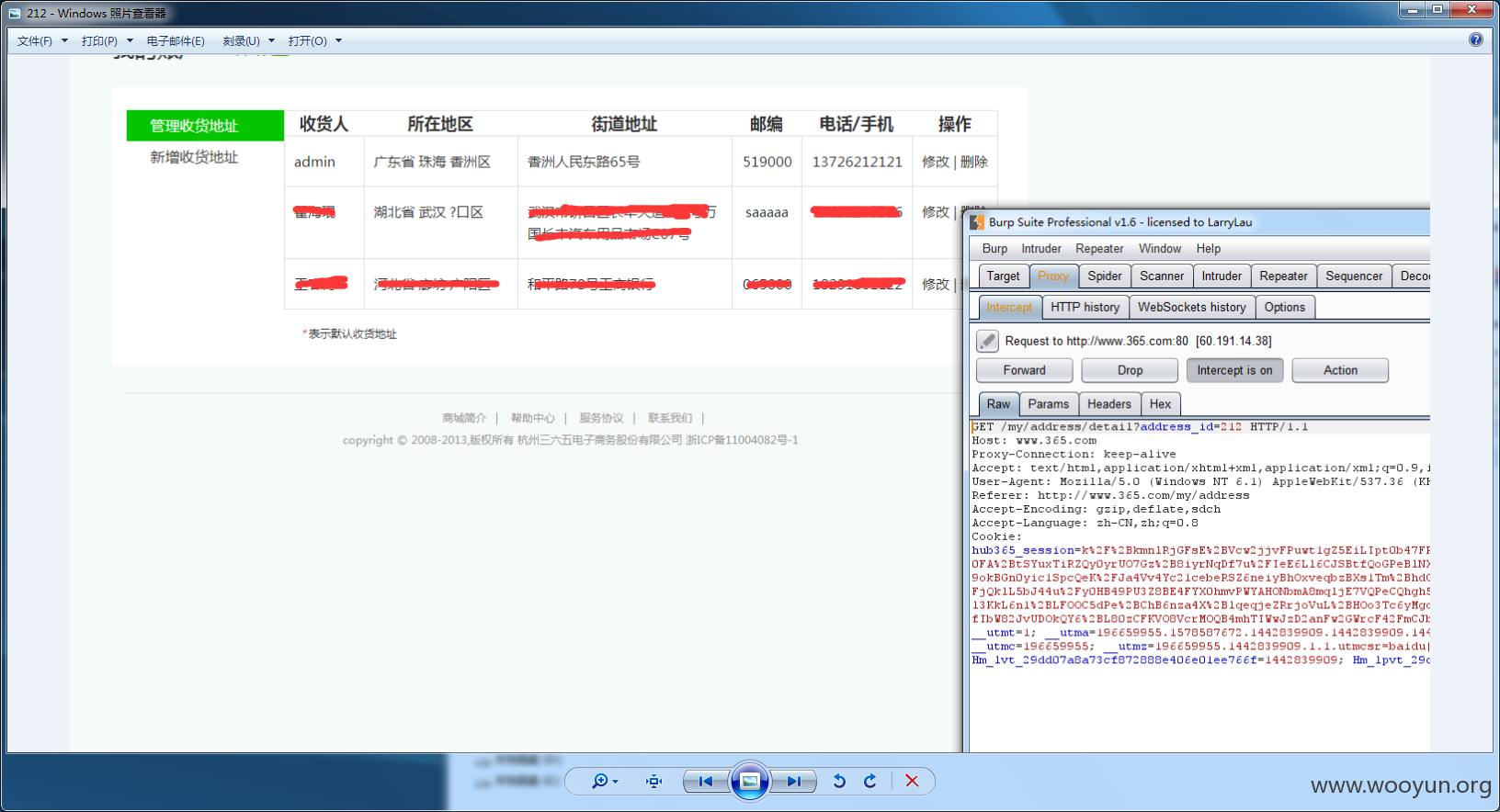Open the 联系我们 footer link
The image size is (1500, 812).
coord(670,418)
